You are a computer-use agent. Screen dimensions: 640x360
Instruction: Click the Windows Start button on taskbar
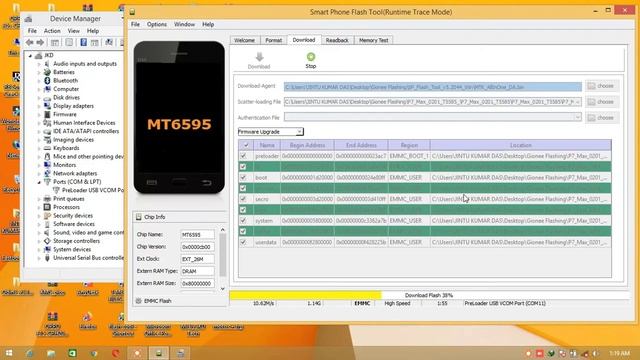pyautogui.click(x=8, y=353)
